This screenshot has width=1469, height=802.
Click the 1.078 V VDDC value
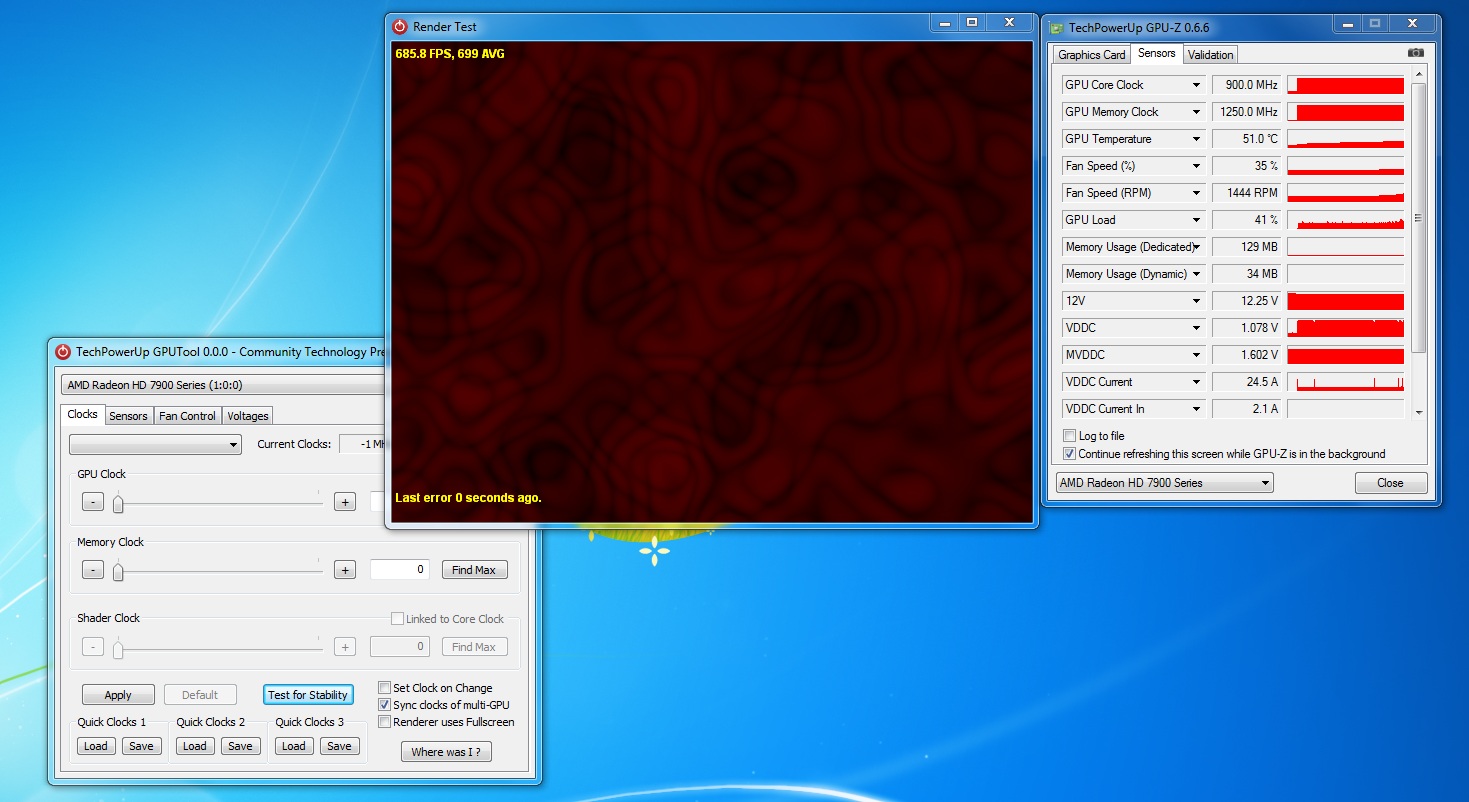click(x=1246, y=328)
